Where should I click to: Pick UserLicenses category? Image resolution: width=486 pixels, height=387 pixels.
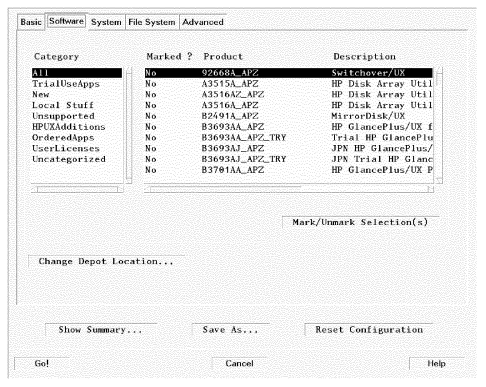pyautogui.click(x=77, y=148)
